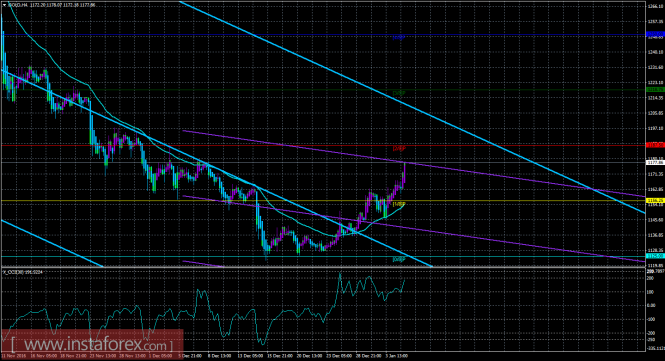
Task: Click the cyan pivot label near bottom
Action: [x=399, y=259]
